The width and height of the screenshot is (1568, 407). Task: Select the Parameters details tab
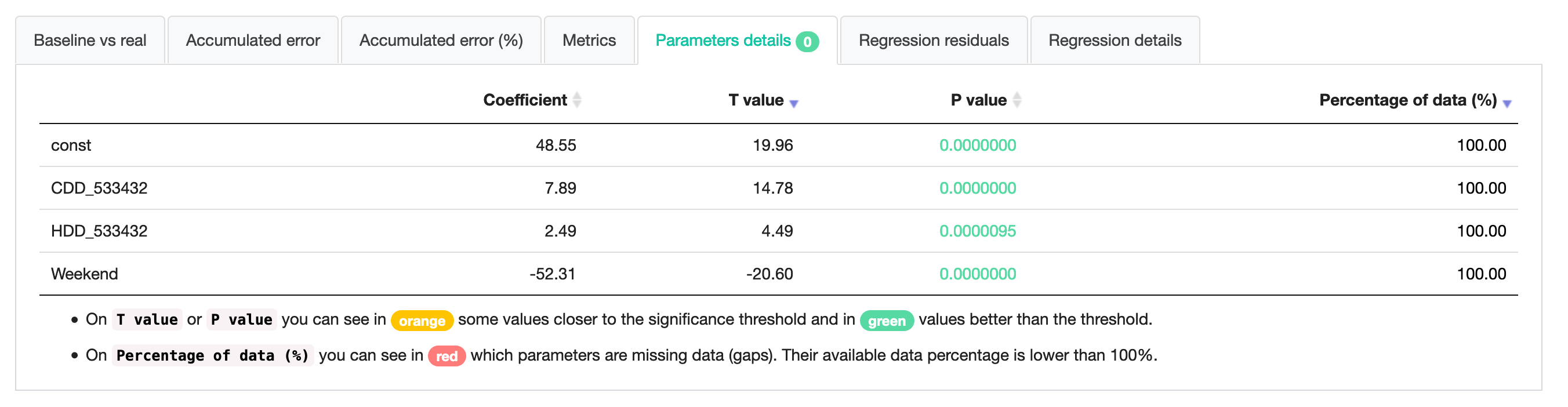737,40
